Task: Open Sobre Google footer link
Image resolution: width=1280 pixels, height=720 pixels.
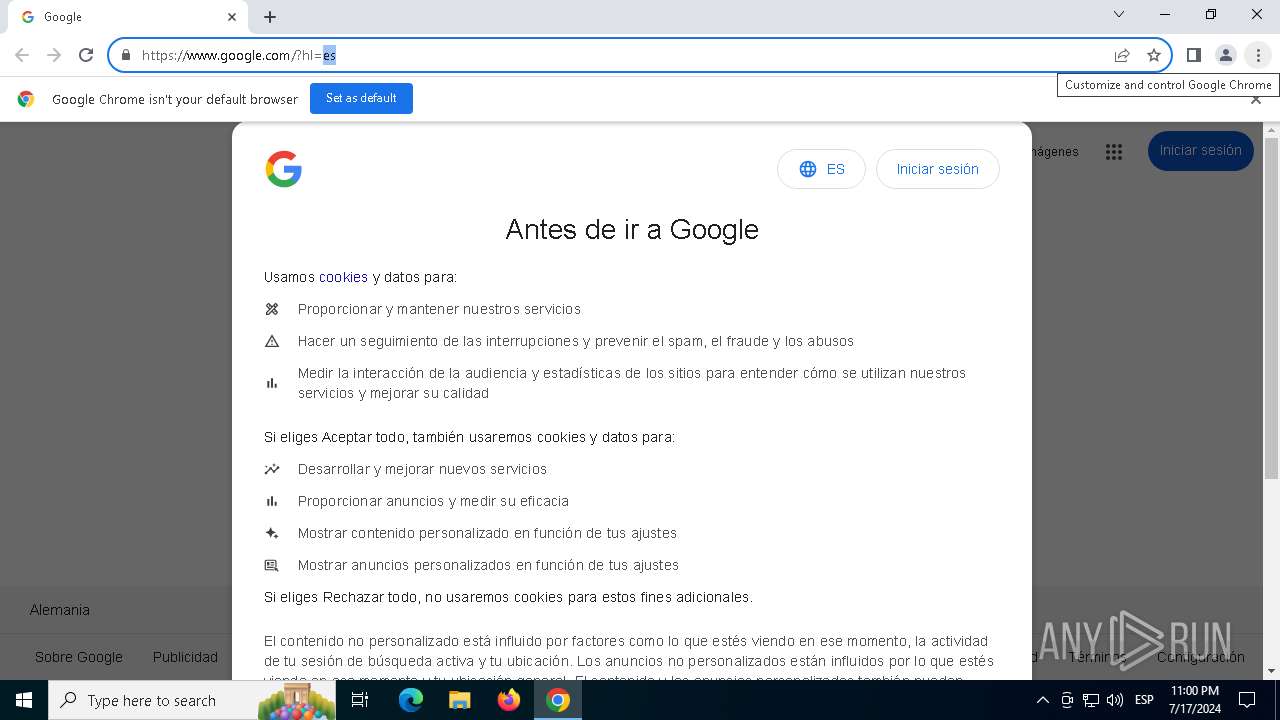Action: tap(79, 657)
